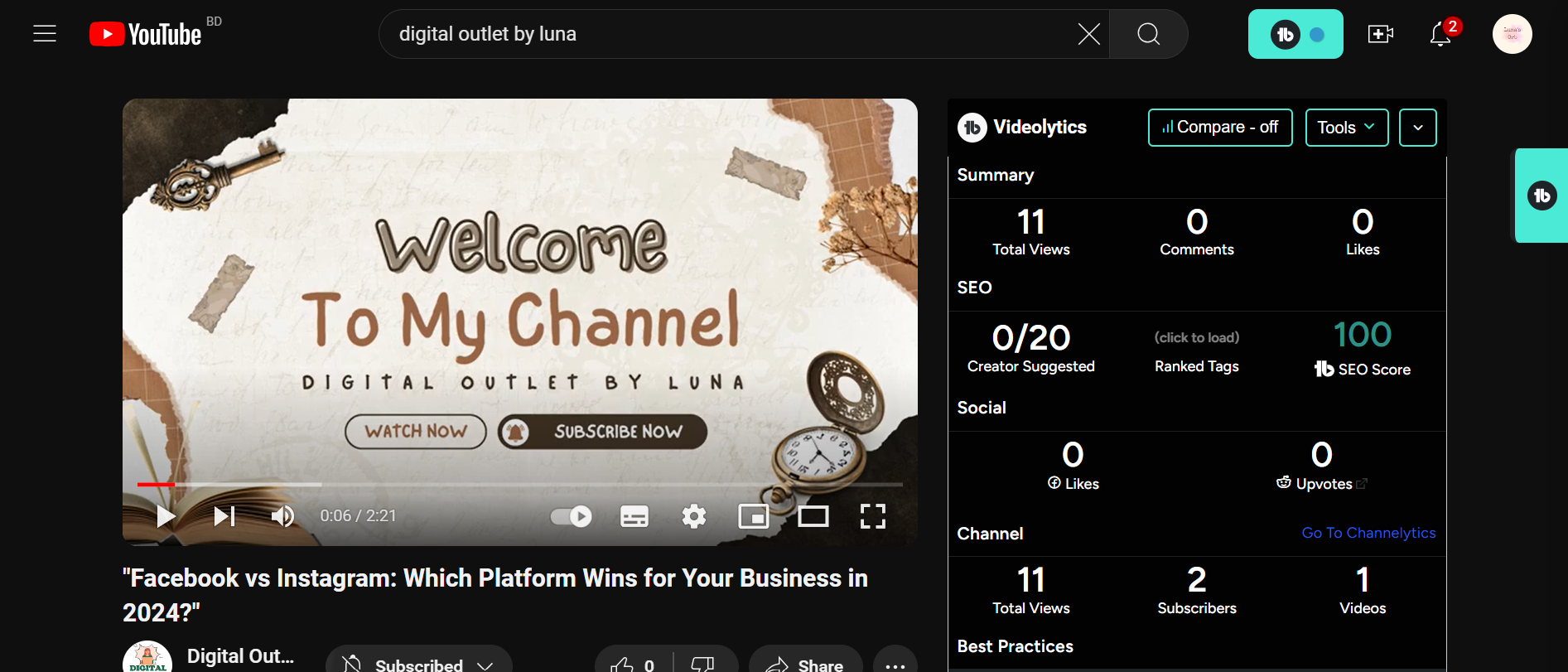Click 11 Total Views in Summary

pos(1031,232)
